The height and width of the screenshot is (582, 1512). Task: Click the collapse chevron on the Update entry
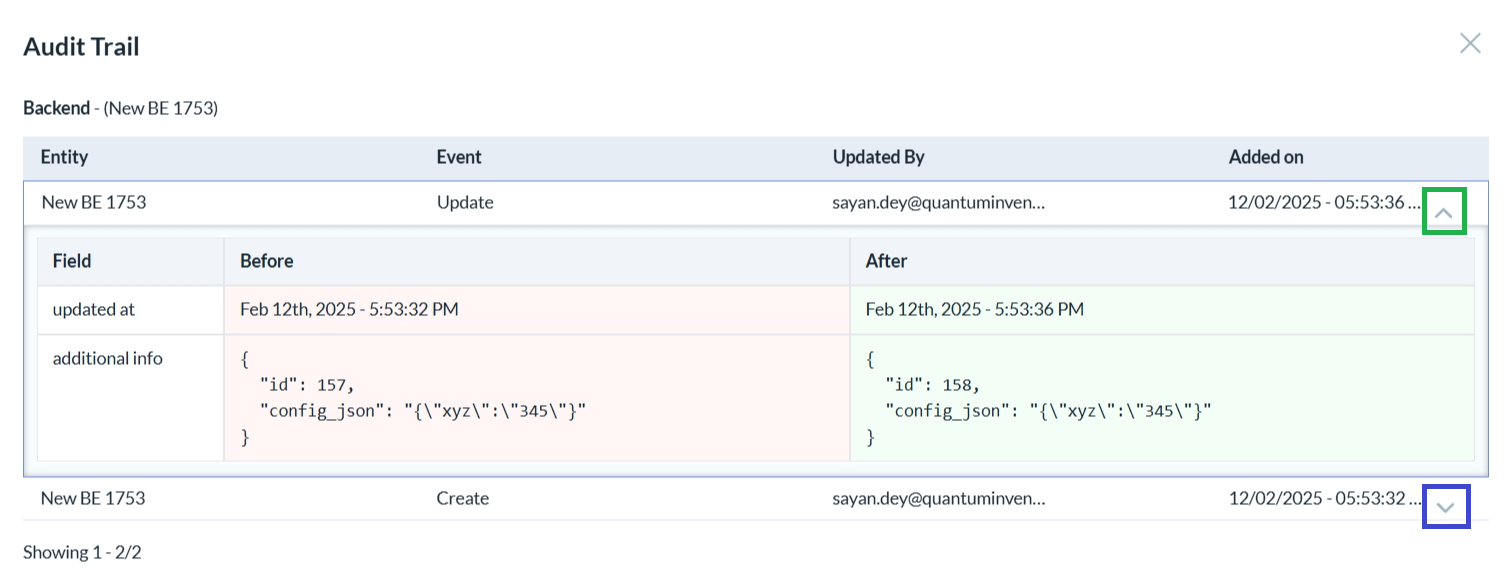click(1444, 211)
